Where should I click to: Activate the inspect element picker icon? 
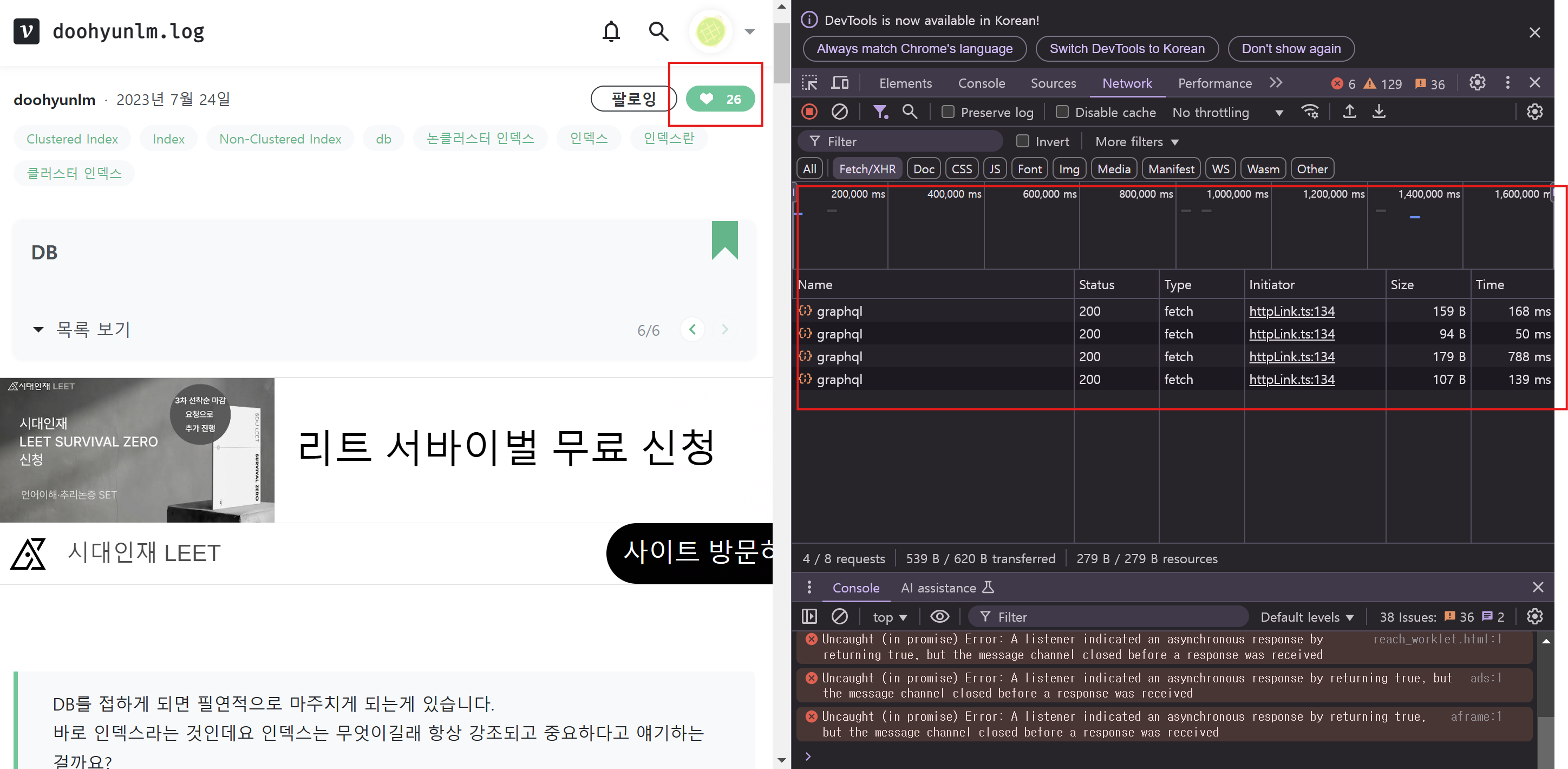(x=809, y=83)
